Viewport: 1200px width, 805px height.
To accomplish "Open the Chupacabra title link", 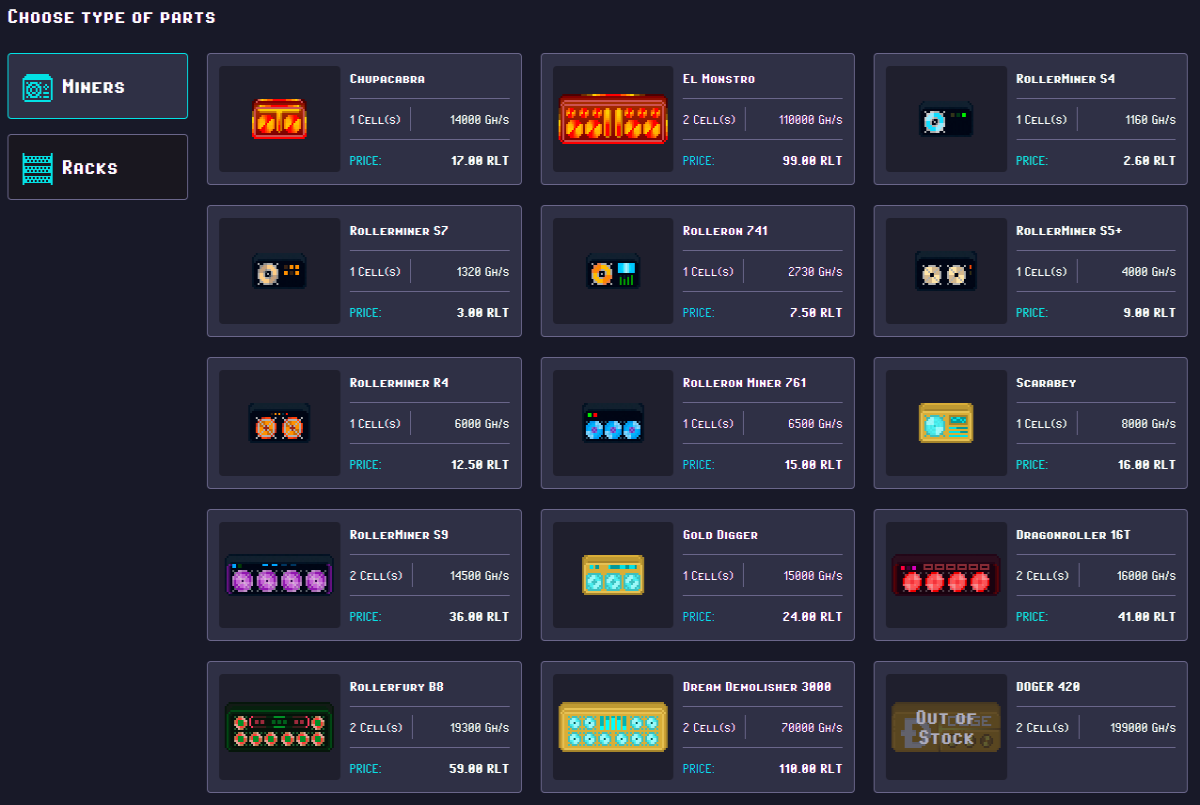I will (387, 79).
